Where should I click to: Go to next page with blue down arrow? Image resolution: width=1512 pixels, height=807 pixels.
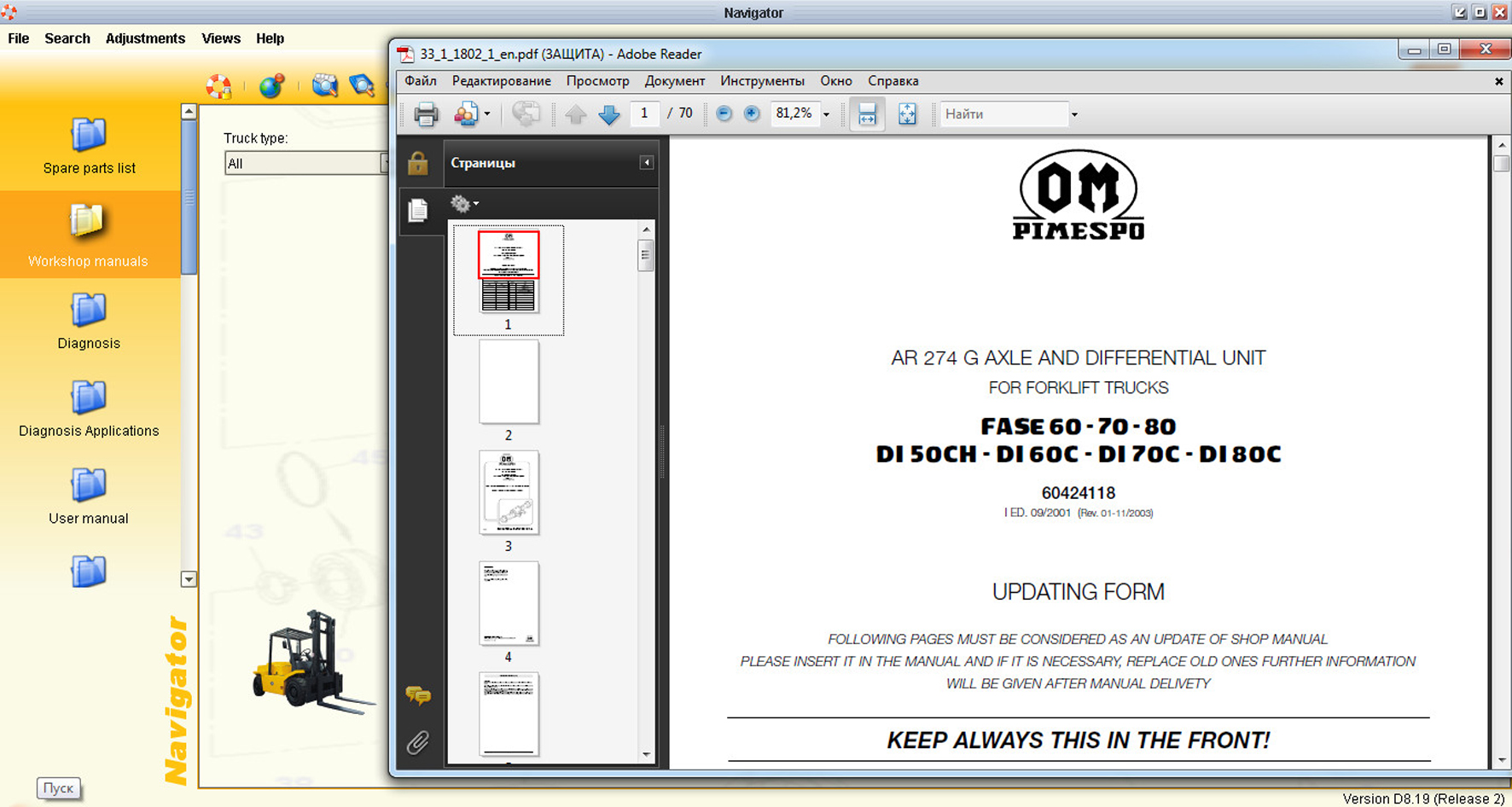click(608, 114)
